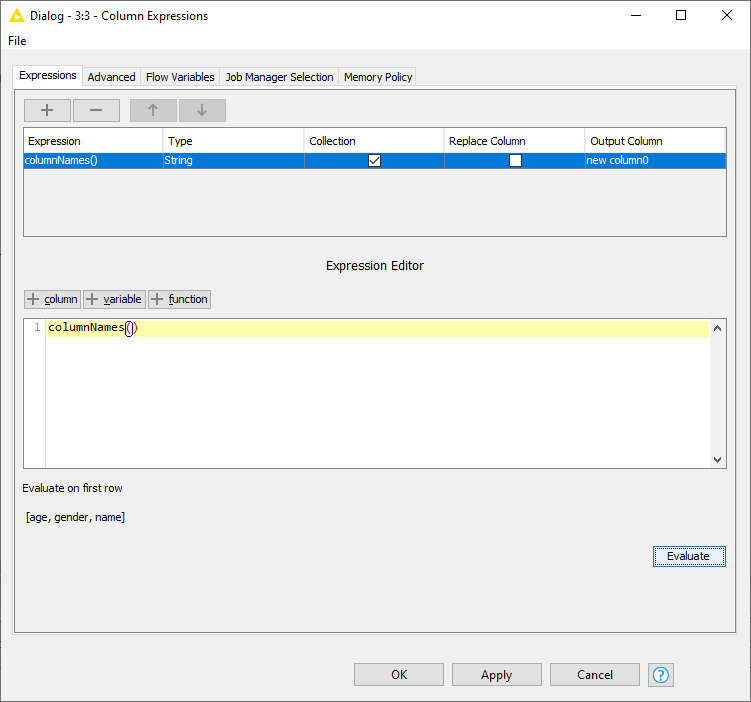Open help with question mark icon

click(661, 675)
